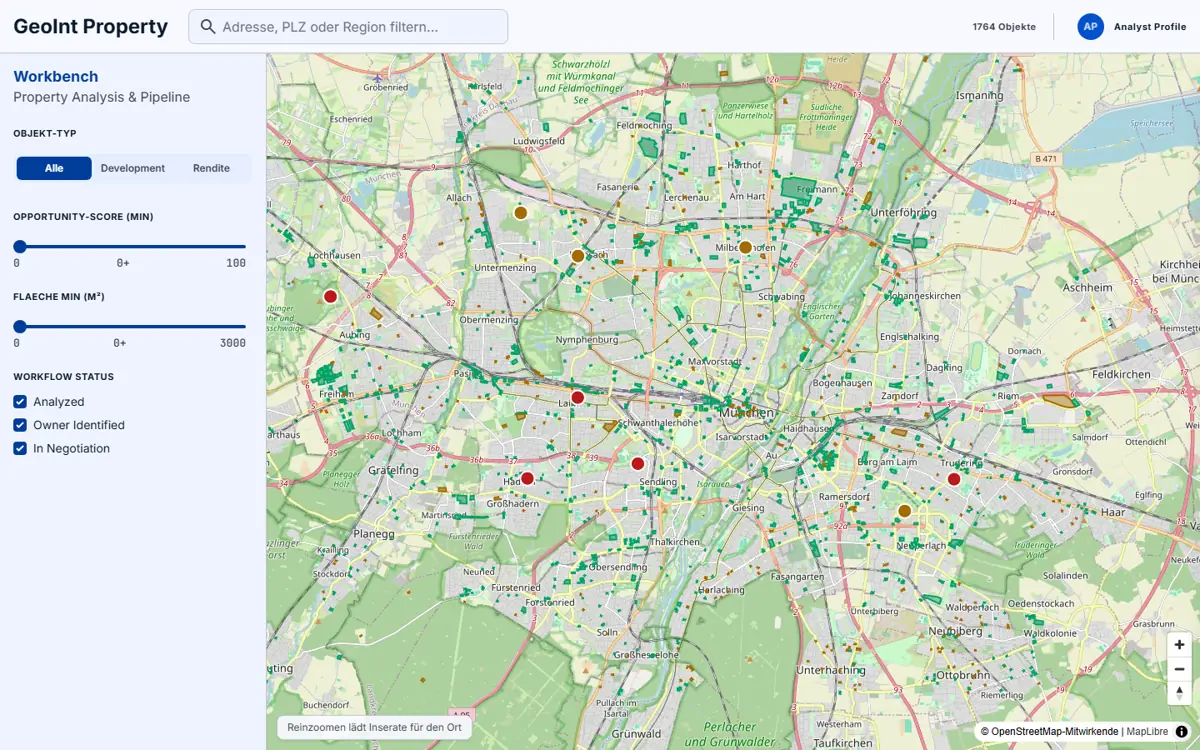Select the brown marker at Milbertshofen
This screenshot has height=750, width=1200.
[745, 247]
